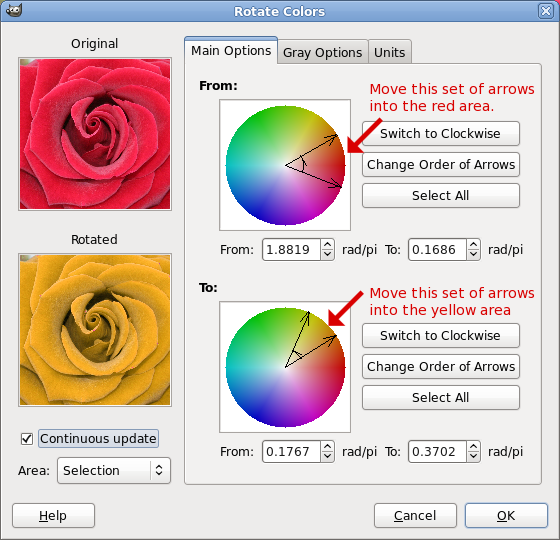The width and height of the screenshot is (560, 540).
Task: Close the Rotate Colors dialog
Action: (x=546, y=11)
